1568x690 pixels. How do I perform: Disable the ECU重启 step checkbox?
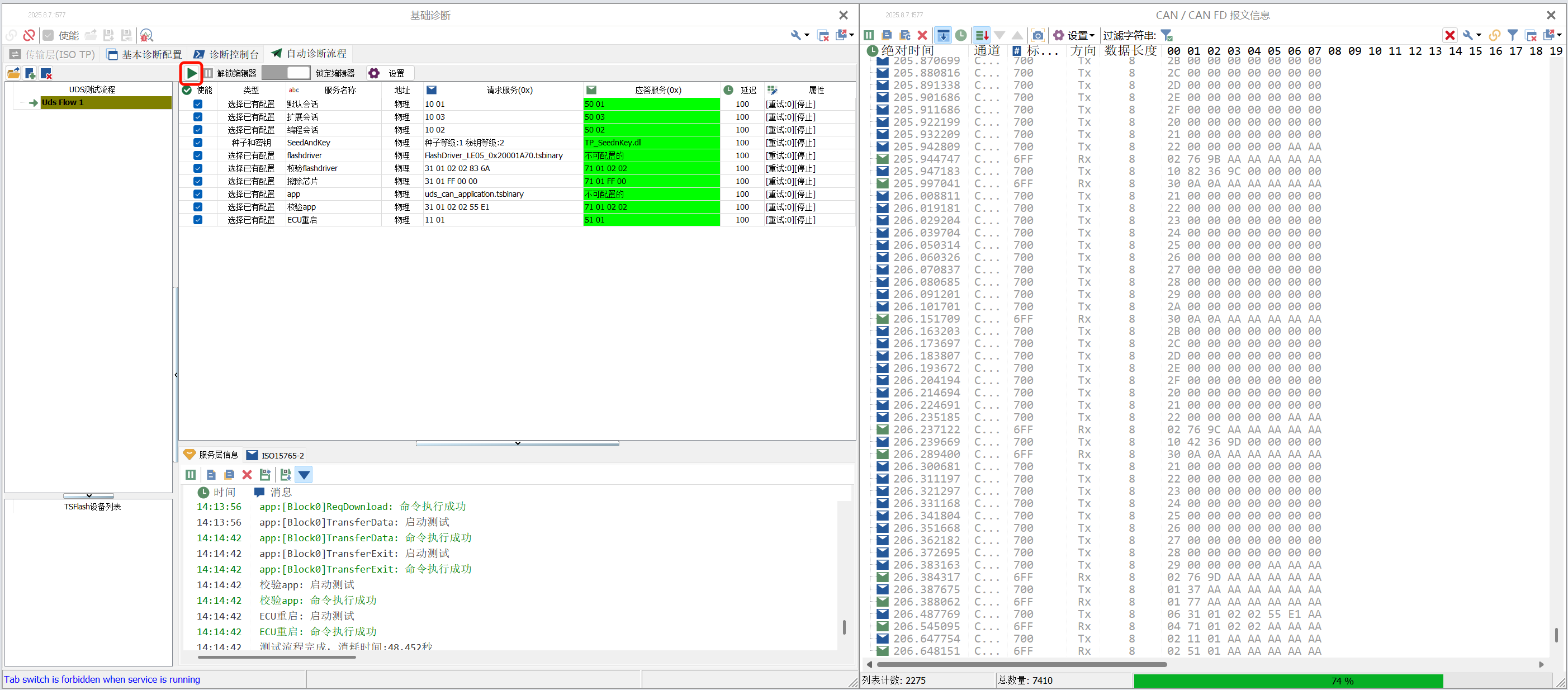[197, 220]
